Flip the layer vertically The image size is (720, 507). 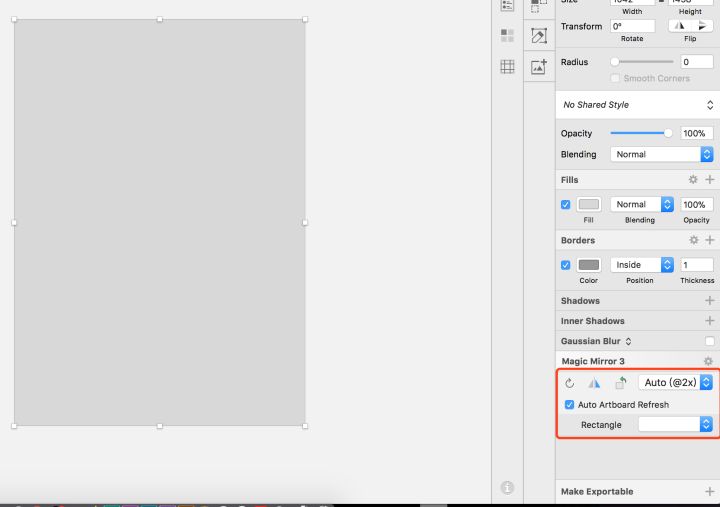702,26
